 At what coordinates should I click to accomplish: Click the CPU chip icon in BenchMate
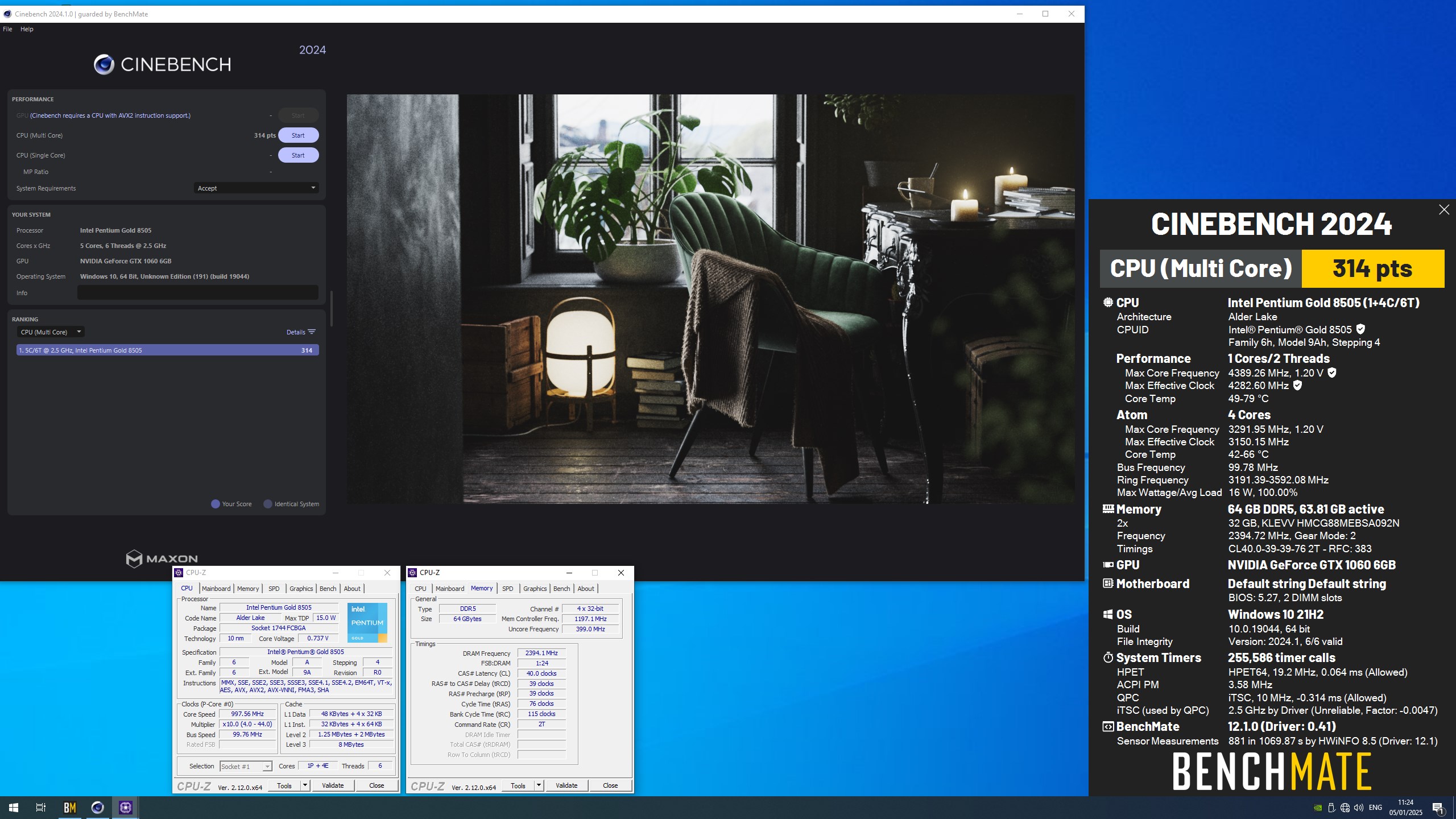click(1108, 303)
